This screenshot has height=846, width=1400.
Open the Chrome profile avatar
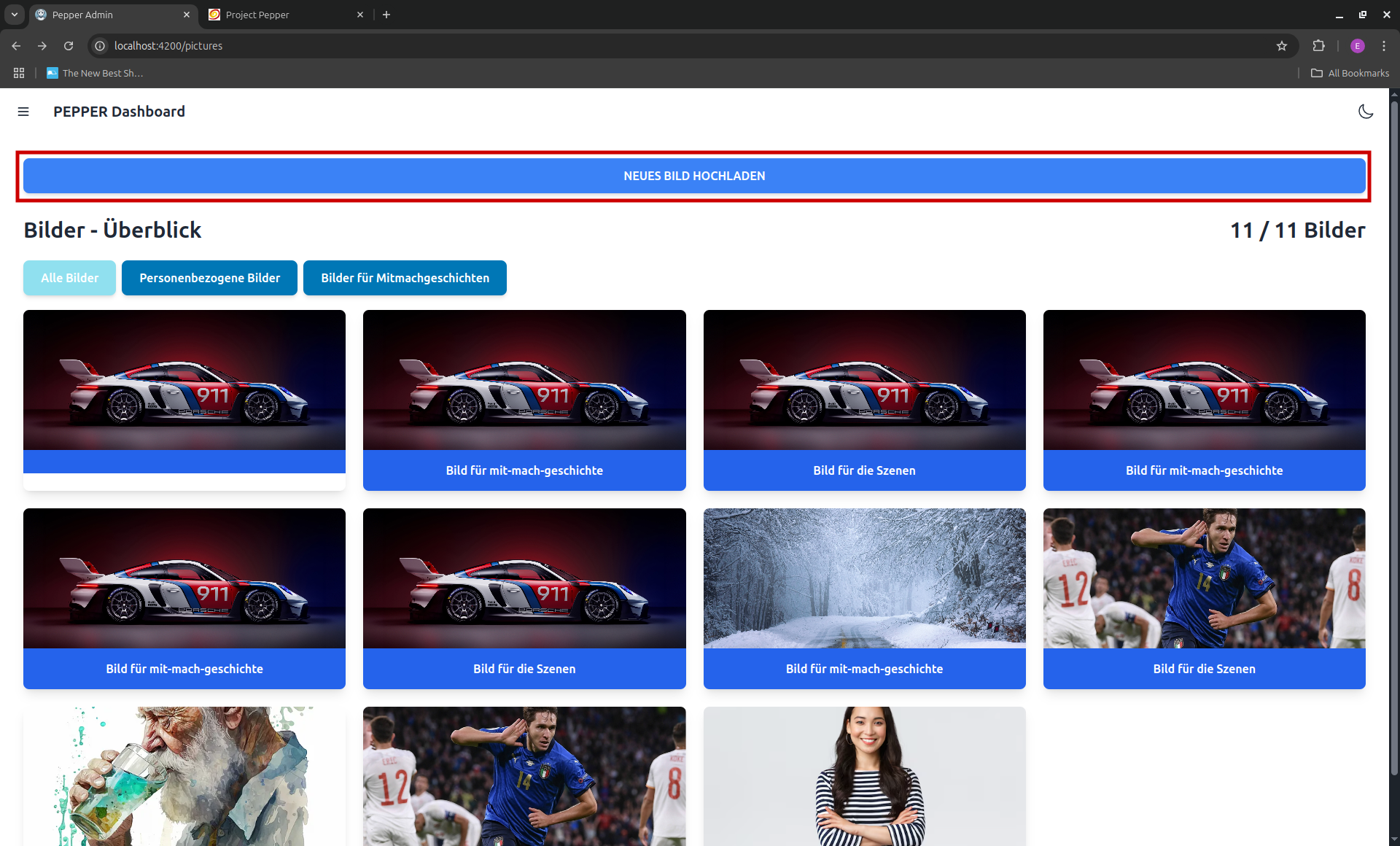(1357, 46)
